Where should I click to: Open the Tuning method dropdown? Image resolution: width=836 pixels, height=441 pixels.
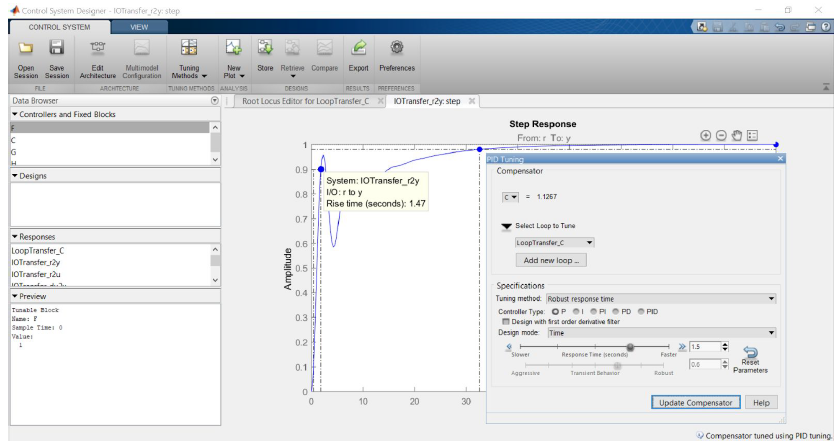point(661,298)
